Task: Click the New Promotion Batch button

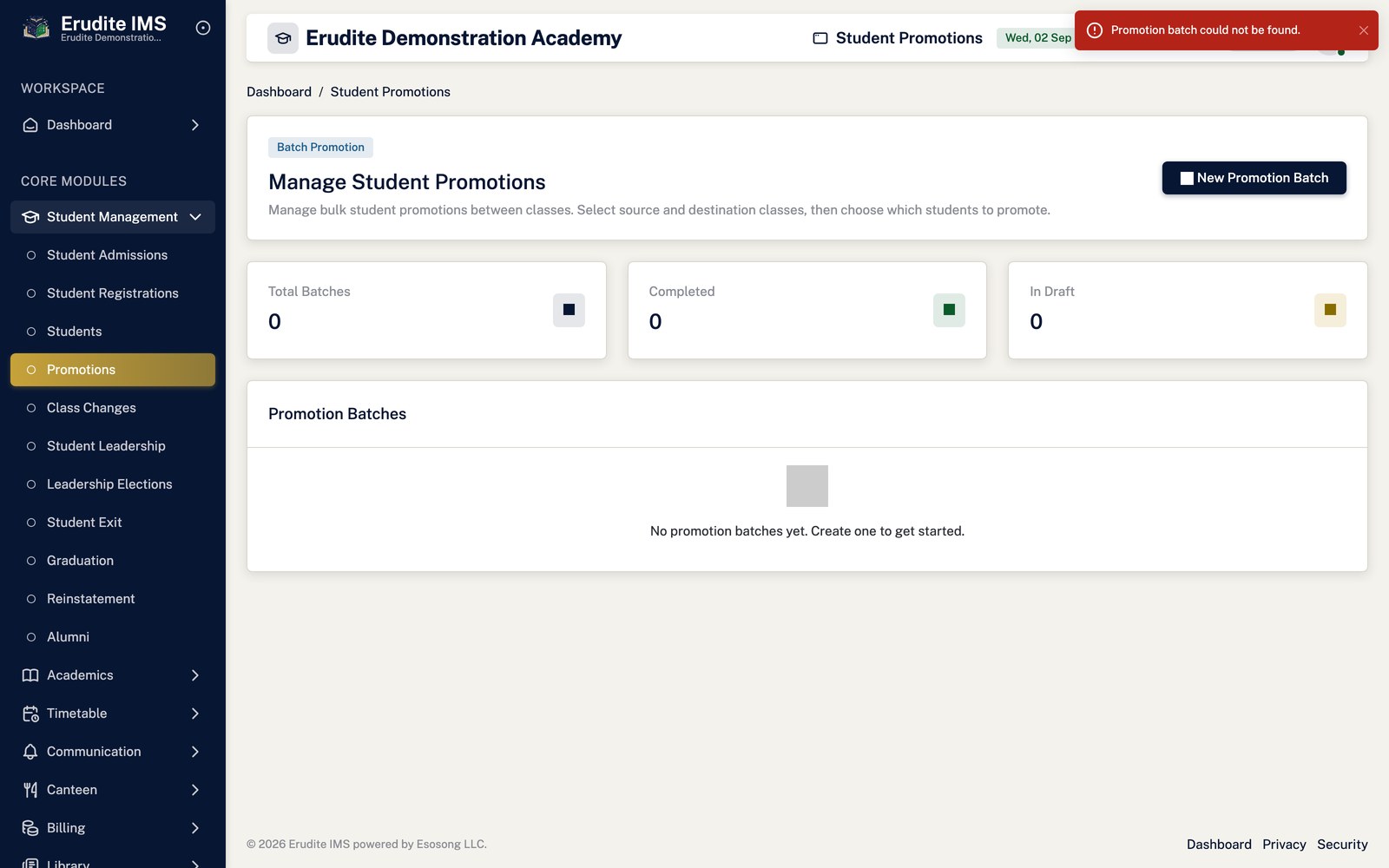Action: (x=1254, y=178)
